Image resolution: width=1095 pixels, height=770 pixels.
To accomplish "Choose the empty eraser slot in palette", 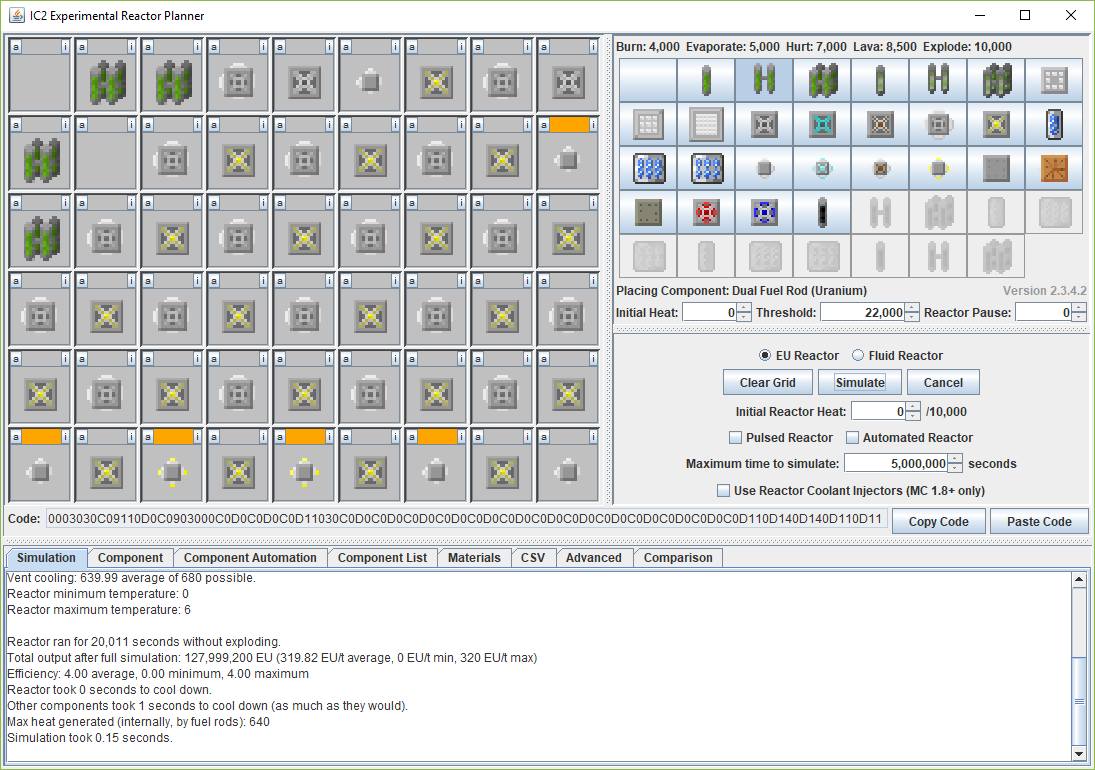I will click(x=648, y=80).
